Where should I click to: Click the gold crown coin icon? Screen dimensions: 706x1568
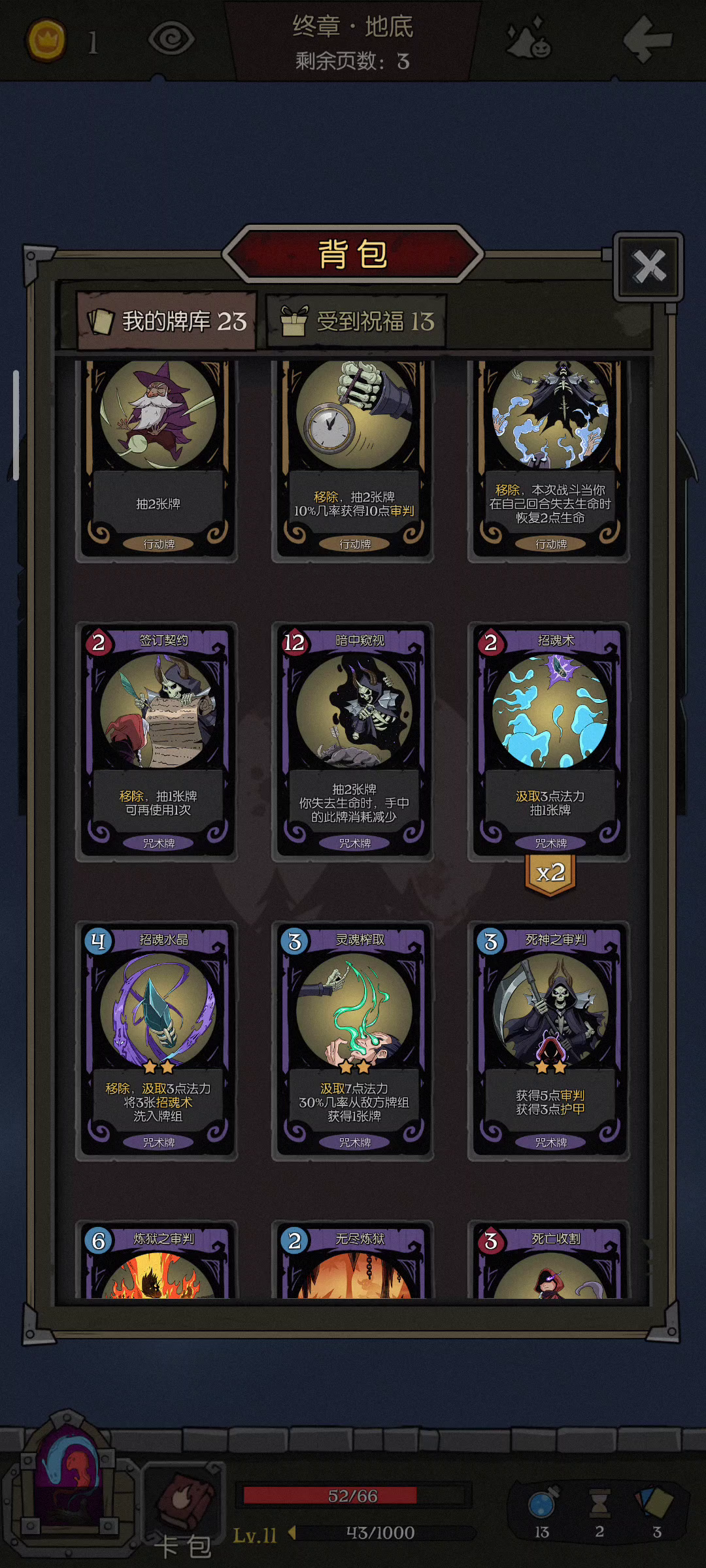tap(46, 40)
